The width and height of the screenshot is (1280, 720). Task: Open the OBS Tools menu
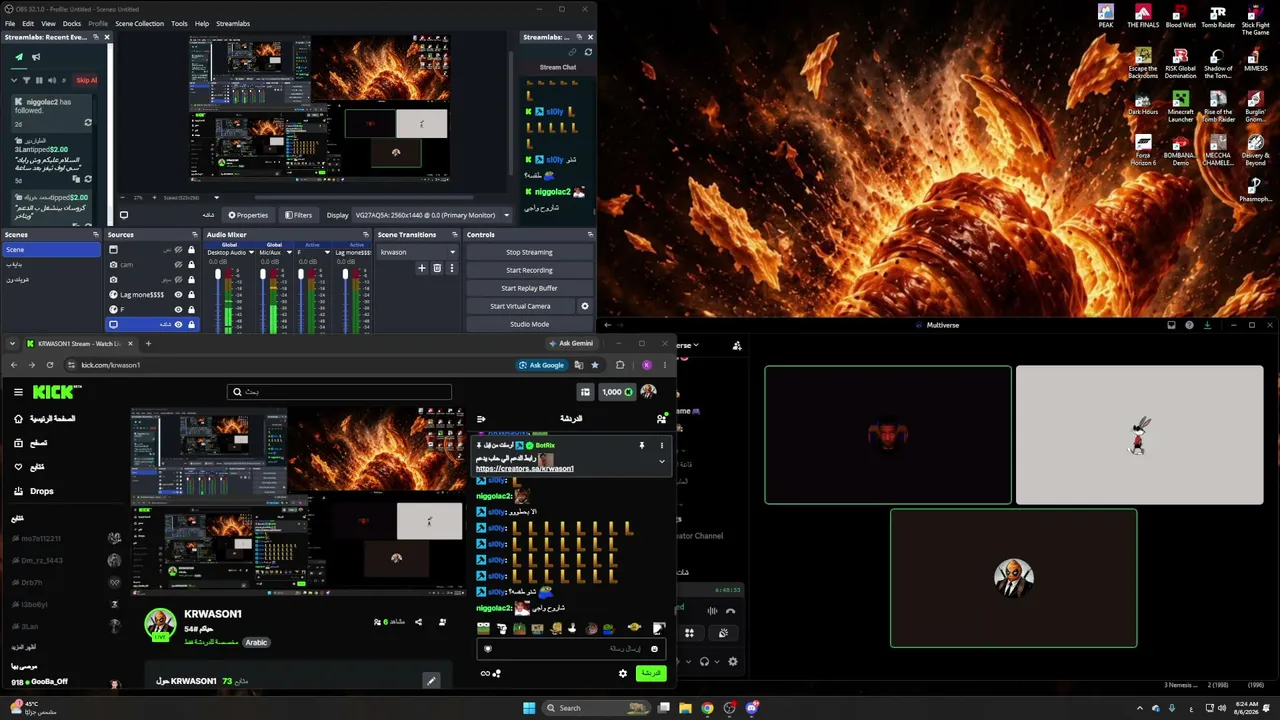[x=179, y=23]
